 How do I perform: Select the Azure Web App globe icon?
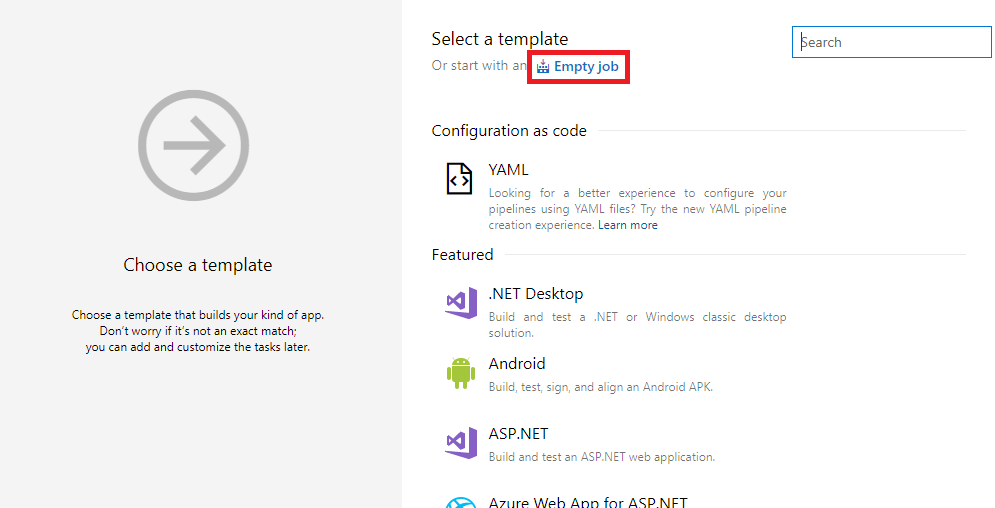(x=461, y=502)
